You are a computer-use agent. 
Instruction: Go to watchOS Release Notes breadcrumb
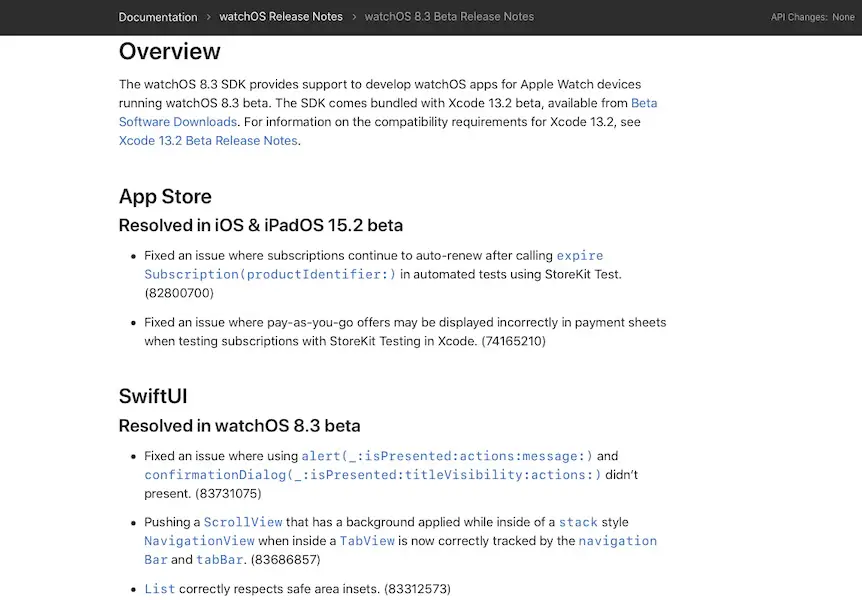[280, 17]
